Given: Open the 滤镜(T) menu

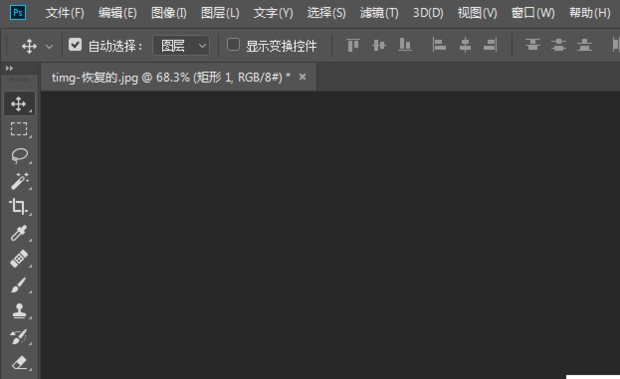Looking at the screenshot, I should 379,13.
